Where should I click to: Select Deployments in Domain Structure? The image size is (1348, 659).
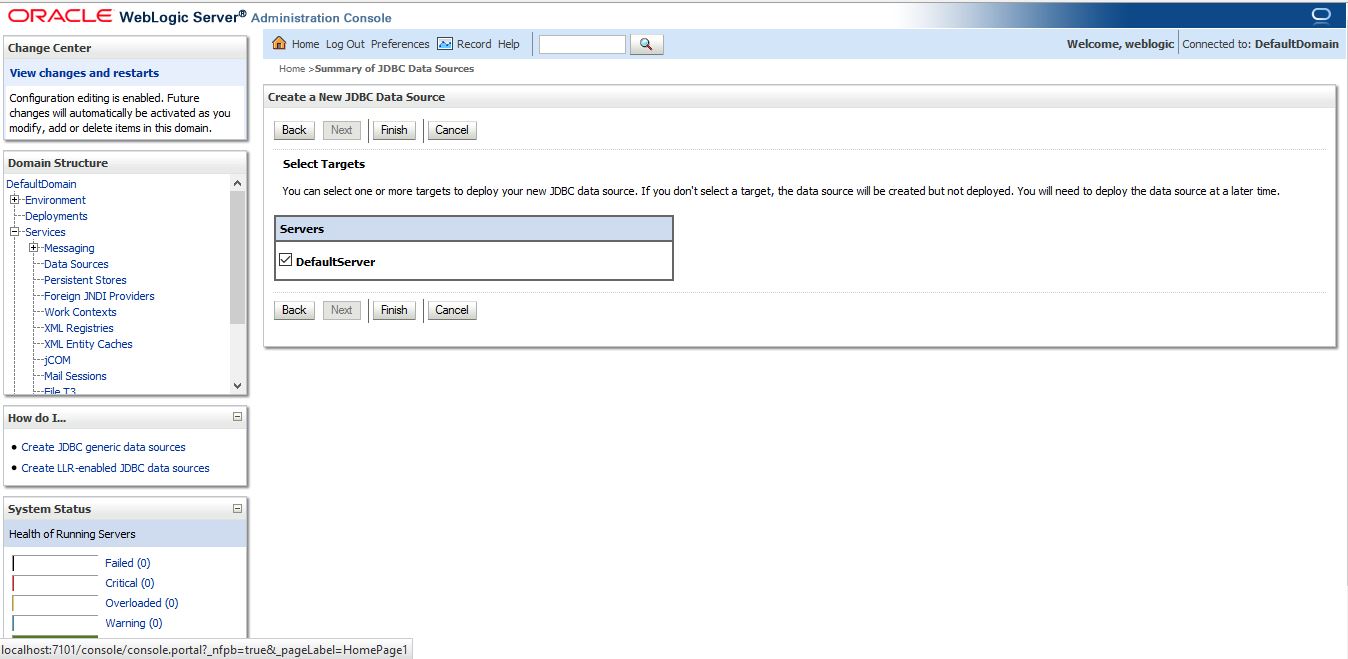(x=56, y=216)
